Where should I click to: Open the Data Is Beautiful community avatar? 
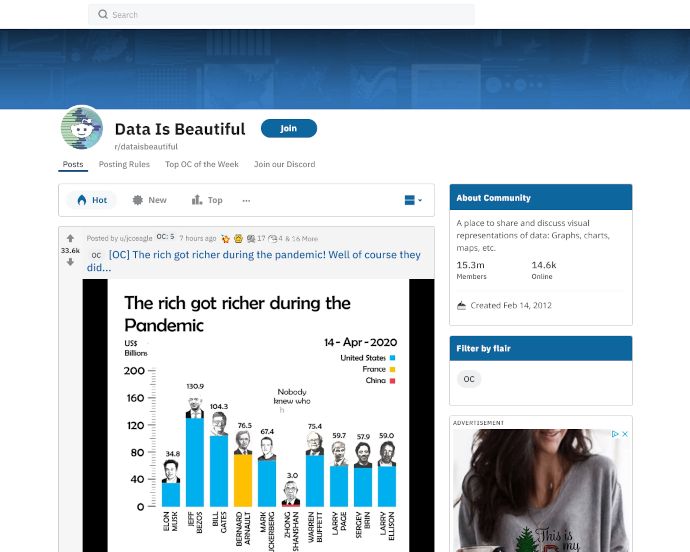(82, 128)
